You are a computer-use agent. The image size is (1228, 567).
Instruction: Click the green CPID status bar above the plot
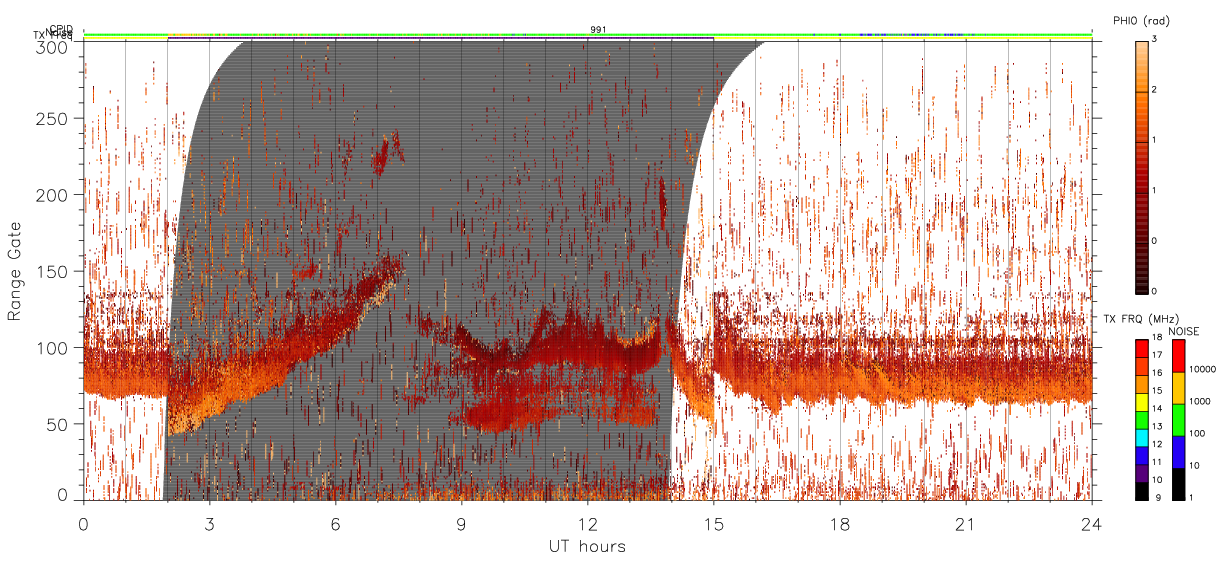(587, 34)
